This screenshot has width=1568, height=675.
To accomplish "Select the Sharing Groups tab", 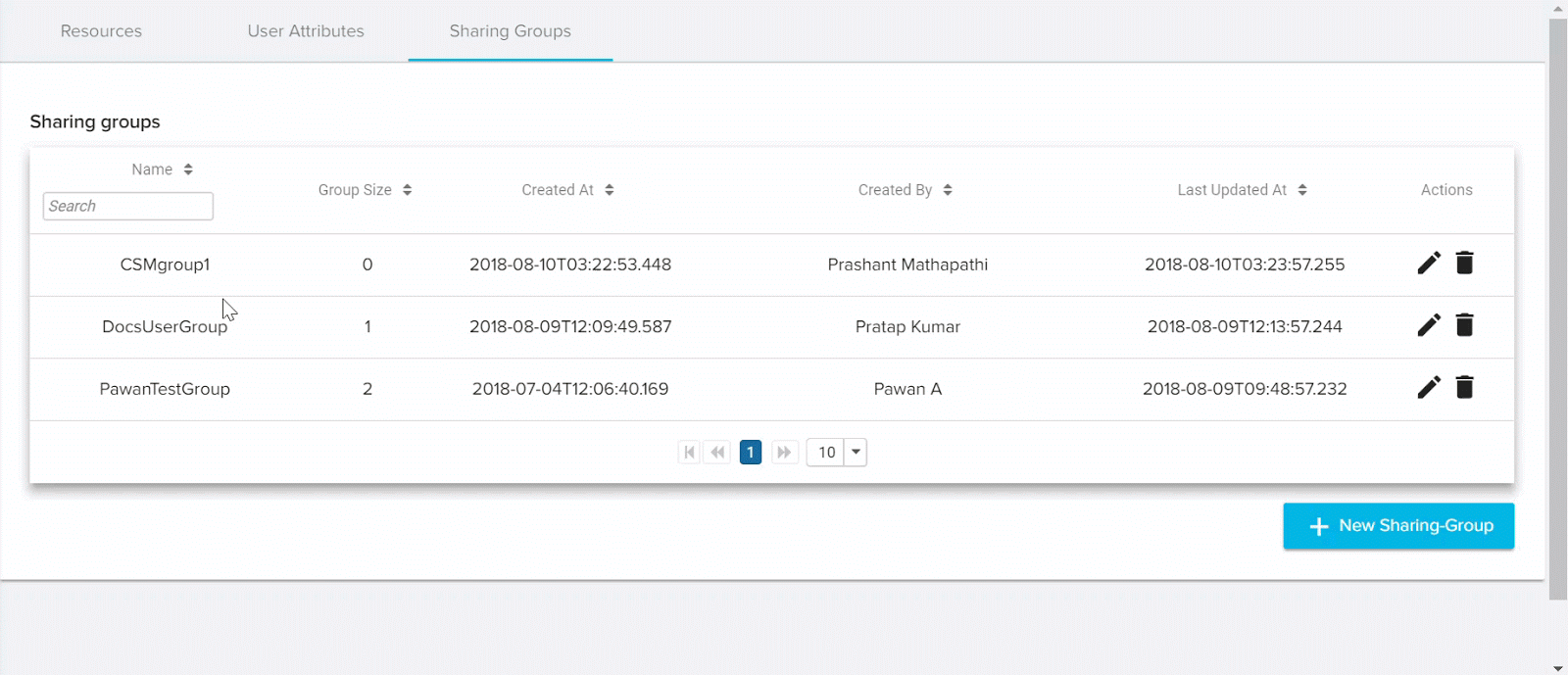I will [511, 31].
